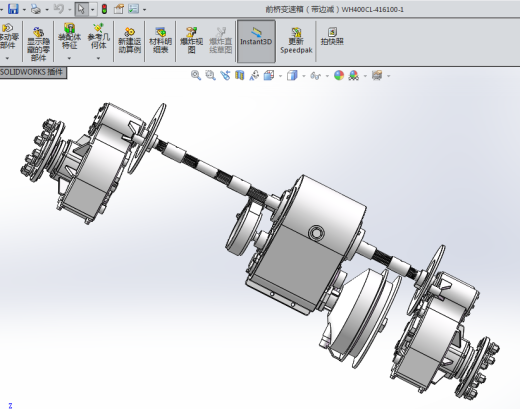Open Bill of Materials (材料明细表)
Image resolution: width=520 pixels, height=409 pixels.
[x=160, y=41]
